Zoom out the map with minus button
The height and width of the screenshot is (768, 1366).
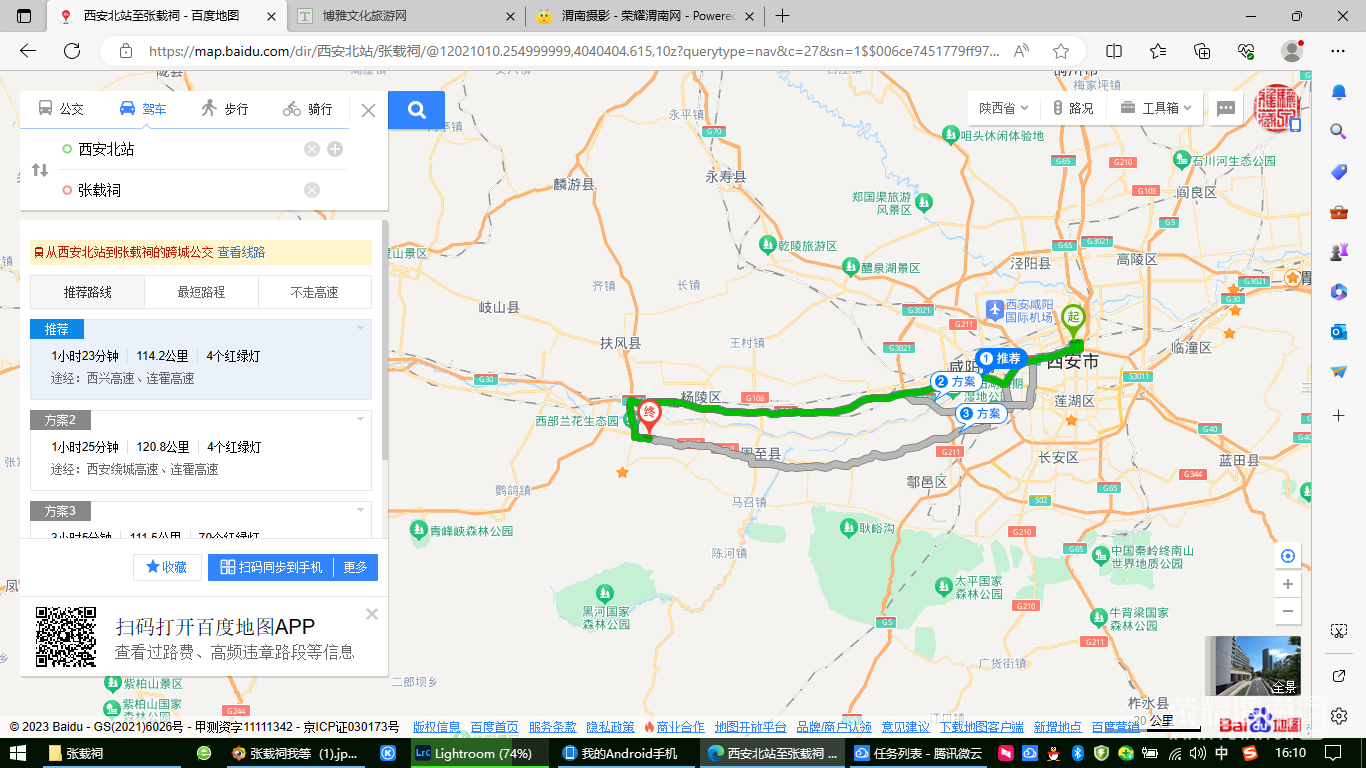(1288, 611)
